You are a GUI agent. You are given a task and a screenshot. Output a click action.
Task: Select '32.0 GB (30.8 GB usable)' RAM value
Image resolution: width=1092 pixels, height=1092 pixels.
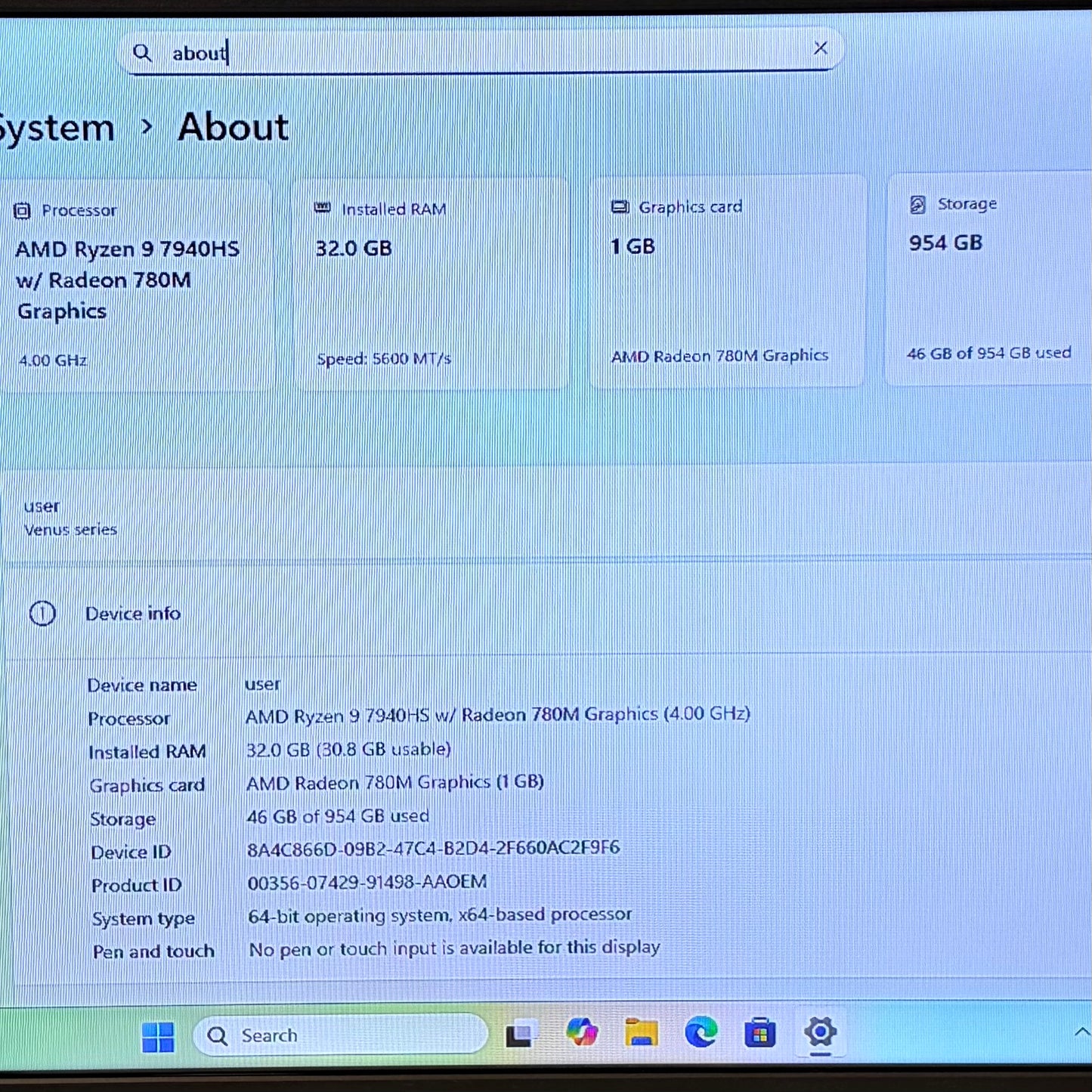point(348,749)
